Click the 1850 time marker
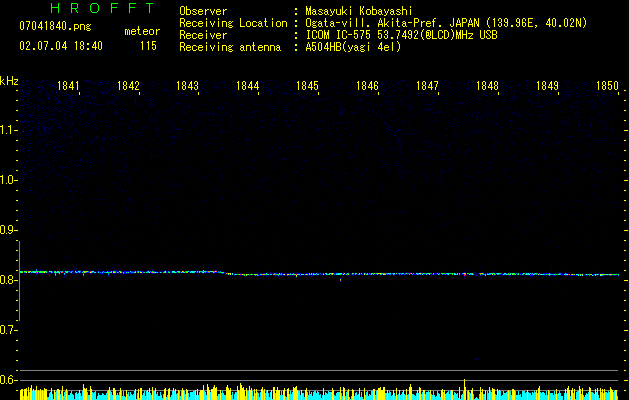Screen dimensions: 629x400 coord(607,86)
